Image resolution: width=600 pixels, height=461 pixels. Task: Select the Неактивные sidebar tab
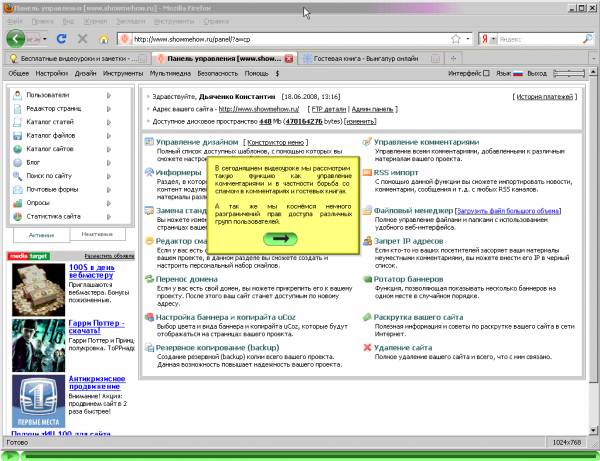pyautogui.click(x=97, y=234)
